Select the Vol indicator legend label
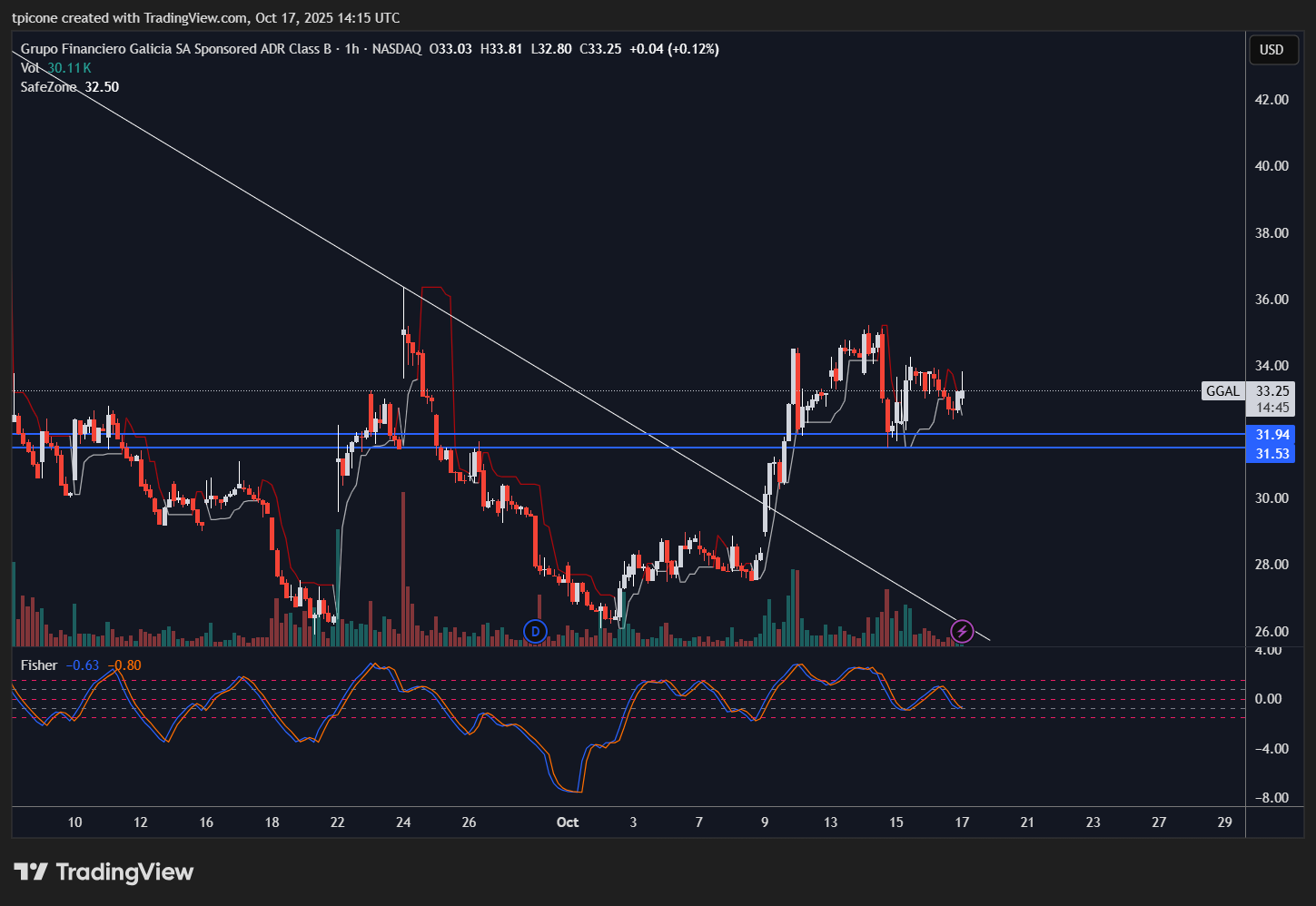The height and width of the screenshot is (906, 1316). tap(30, 68)
